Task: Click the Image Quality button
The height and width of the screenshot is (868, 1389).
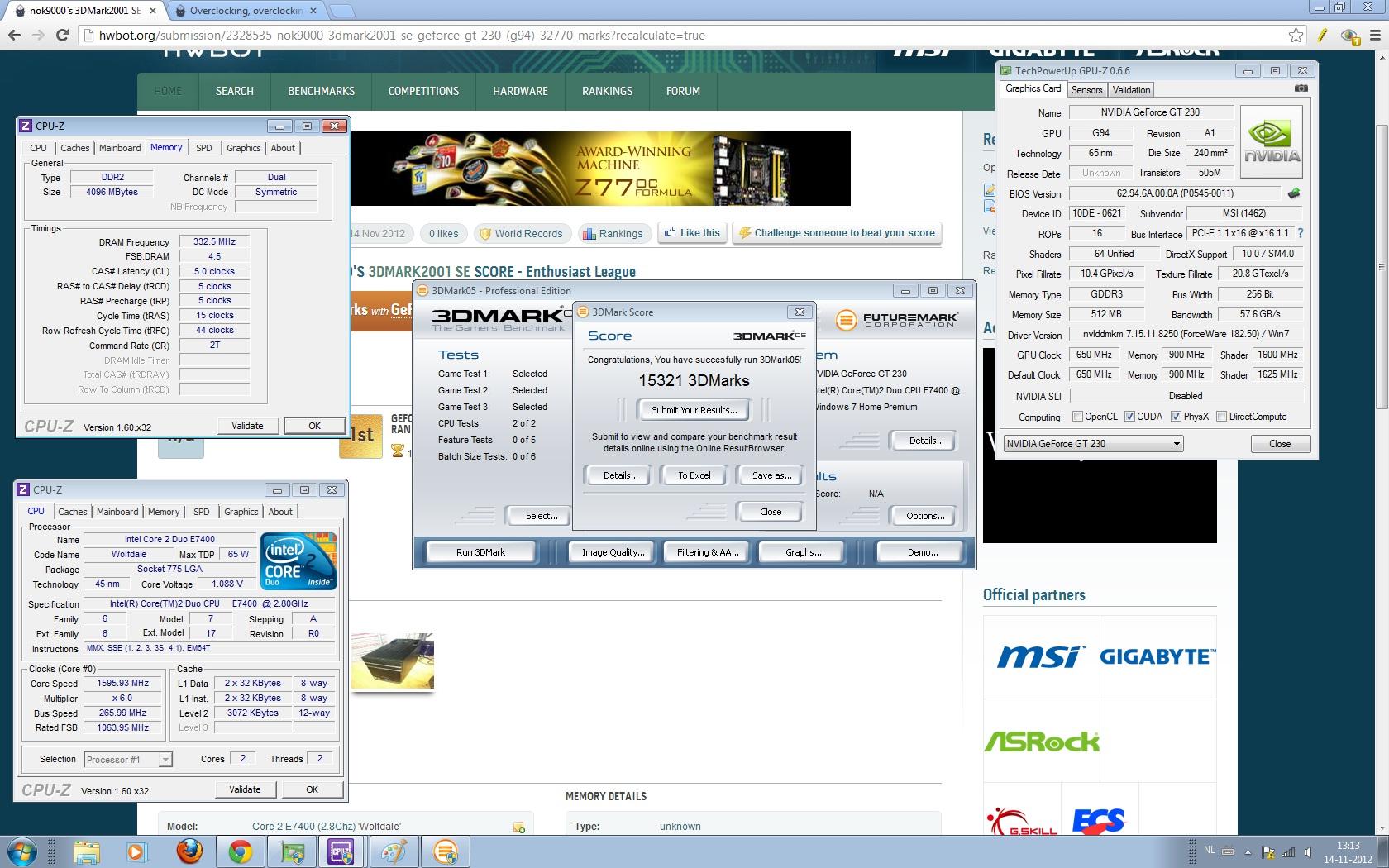Action: (613, 552)
